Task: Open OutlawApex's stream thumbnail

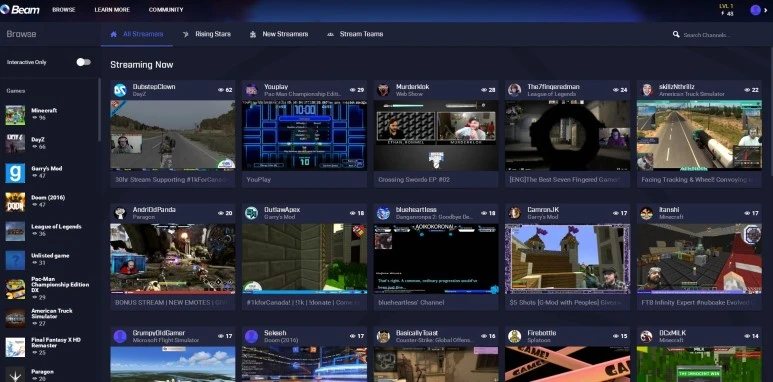Action: 304,259
